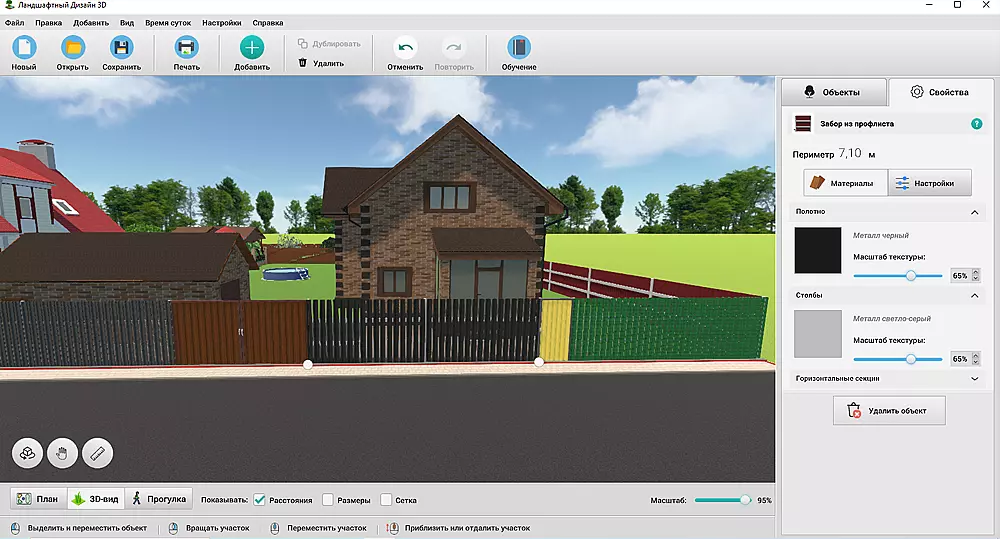The height and width of the screenshot is (539, 1000).
Task: Turn on the Сетка grid checkbox
Action: [x=386, y=500]
